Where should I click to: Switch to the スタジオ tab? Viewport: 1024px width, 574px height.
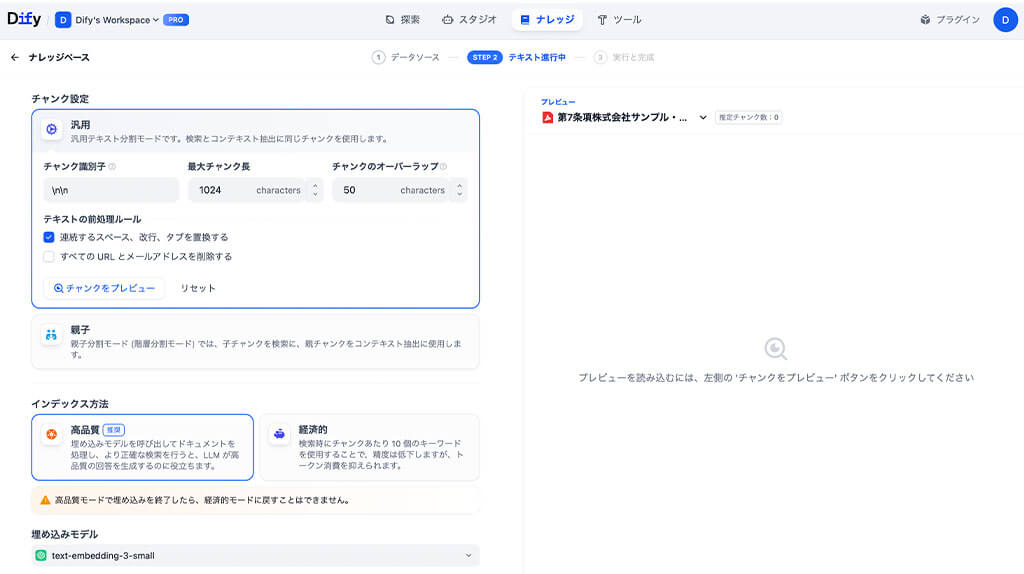pyautogui.click(x=469, y=19)
